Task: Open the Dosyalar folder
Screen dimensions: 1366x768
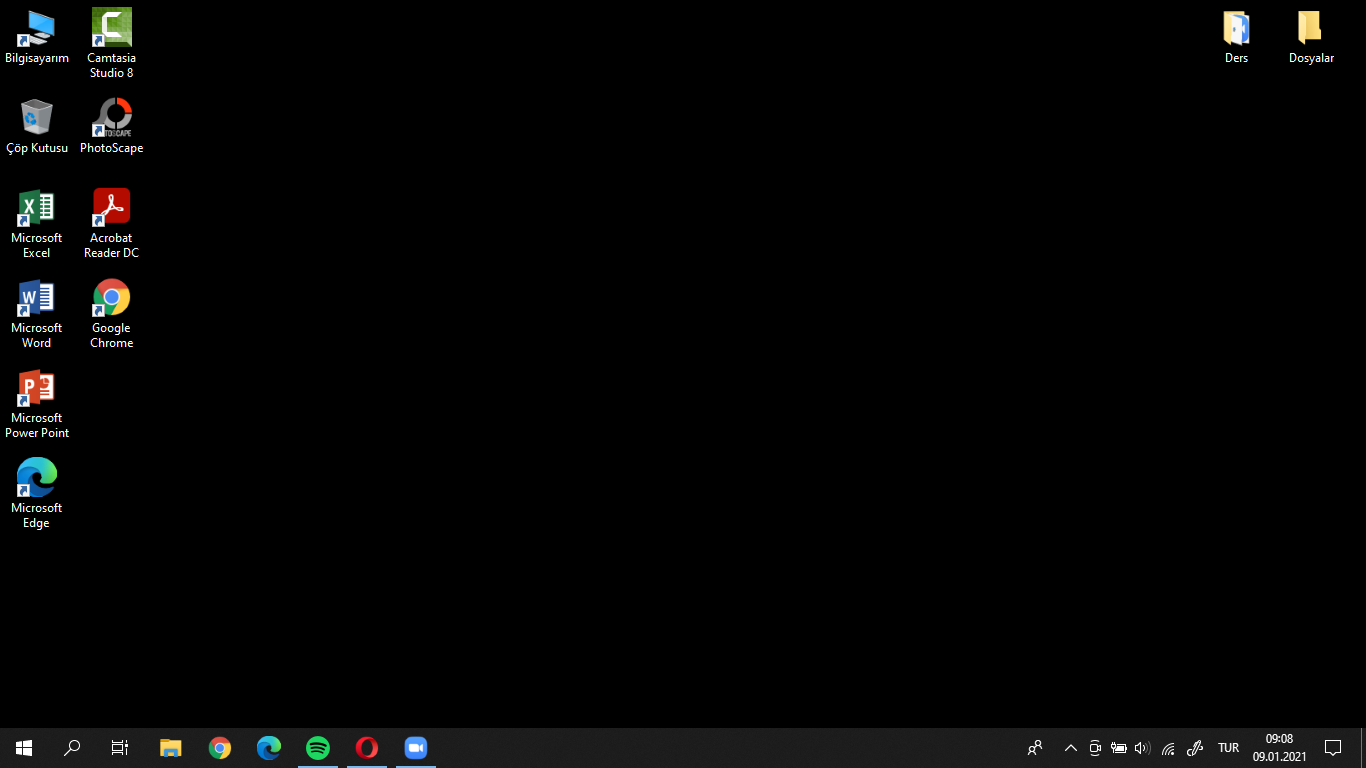Action: point(1310,30)
